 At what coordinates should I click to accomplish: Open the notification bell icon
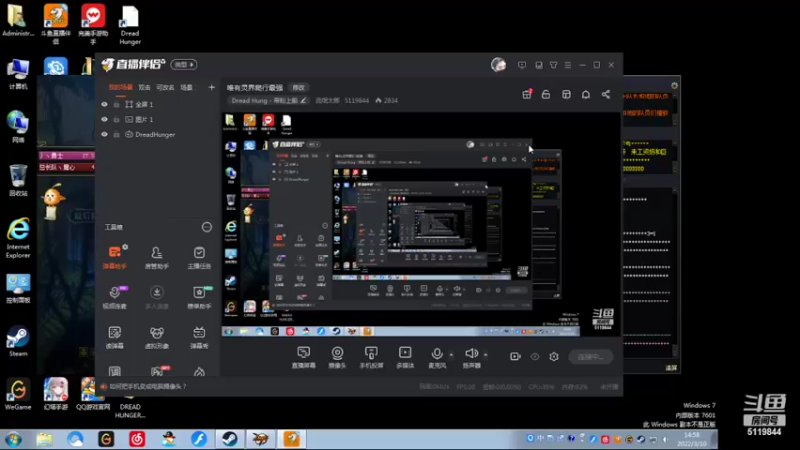[586, 94]
